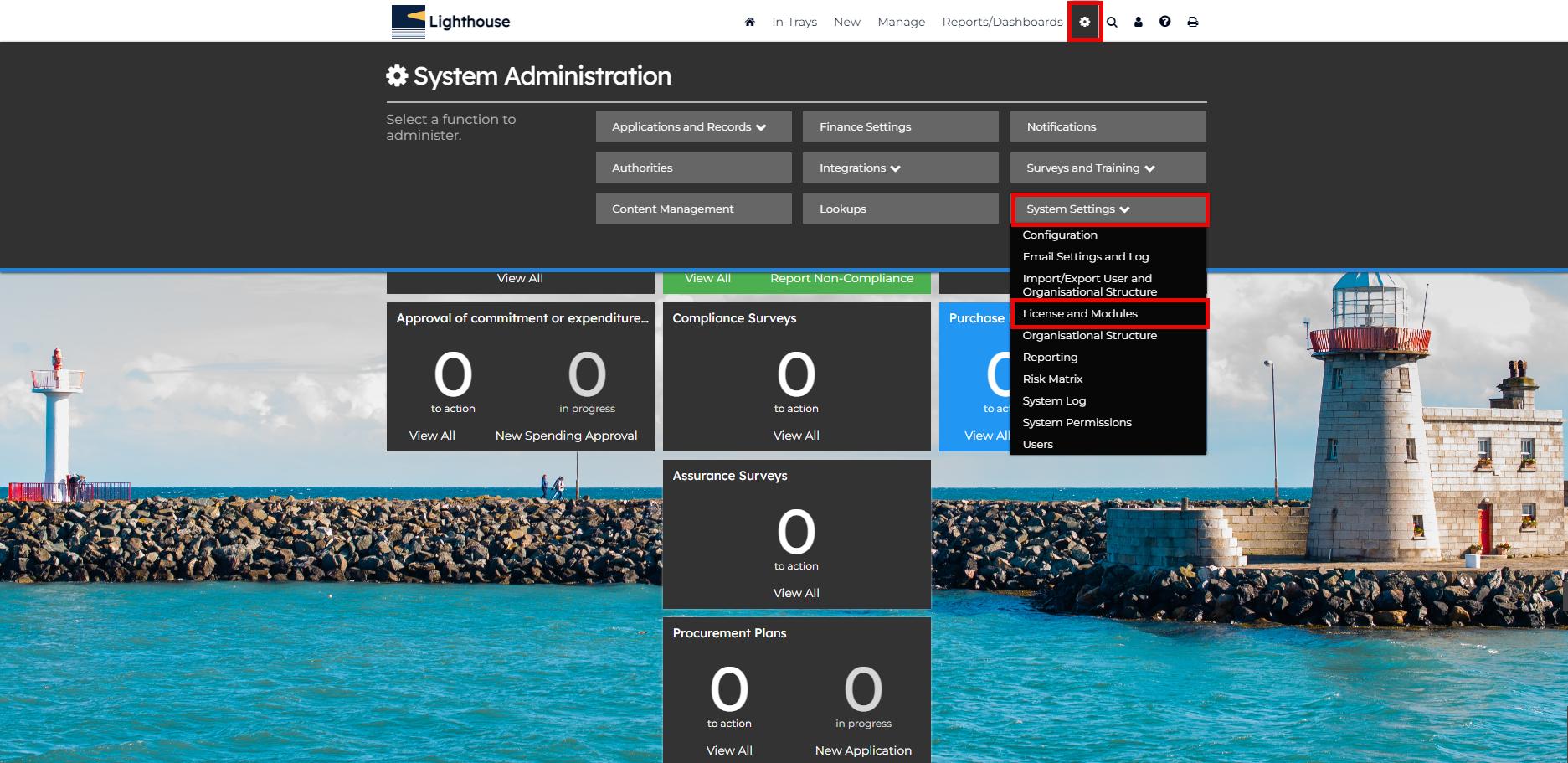Open the user profile icon
1568x763 pixels.
click(x=1138, y=22)
